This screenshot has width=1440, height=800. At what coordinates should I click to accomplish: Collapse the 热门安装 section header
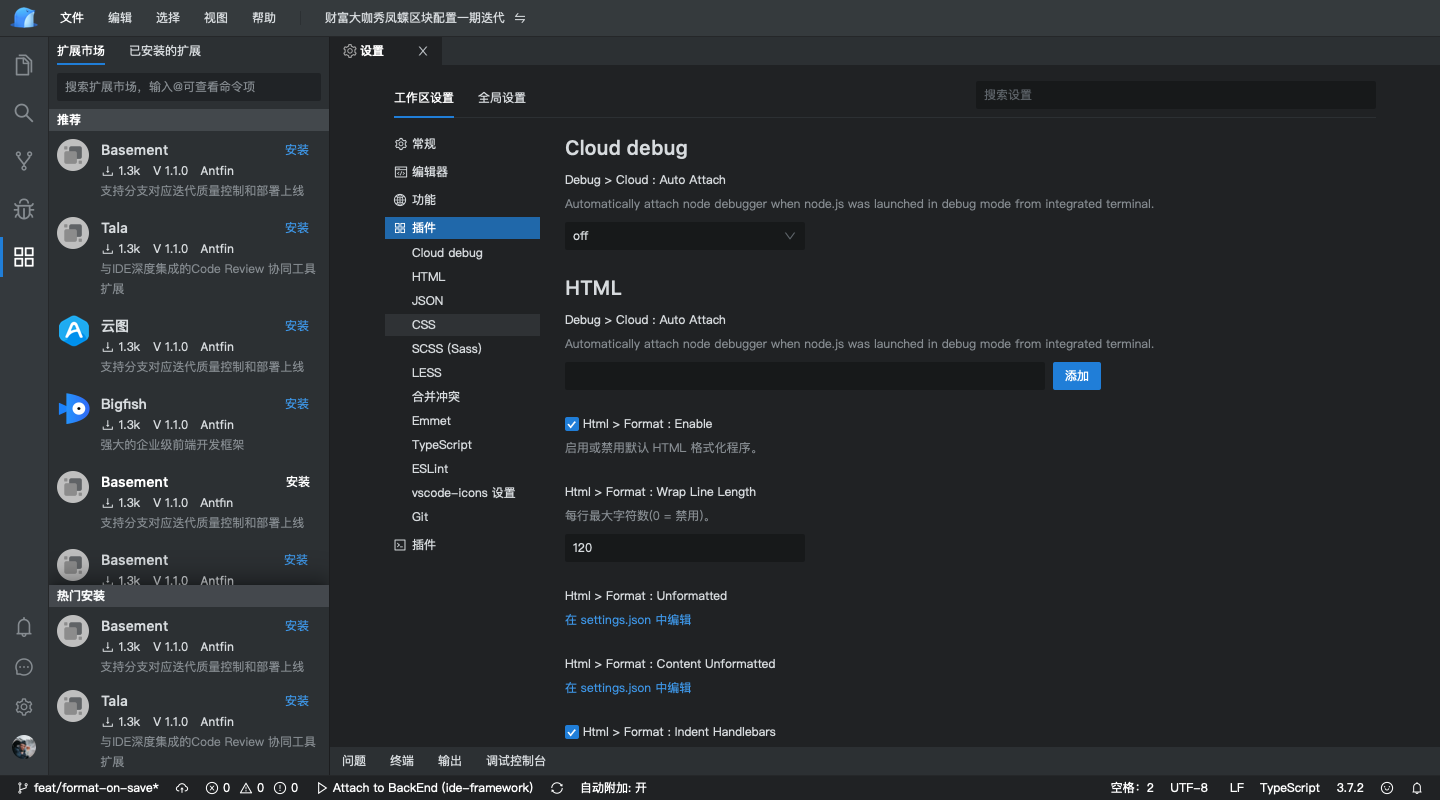coord(189,596)
